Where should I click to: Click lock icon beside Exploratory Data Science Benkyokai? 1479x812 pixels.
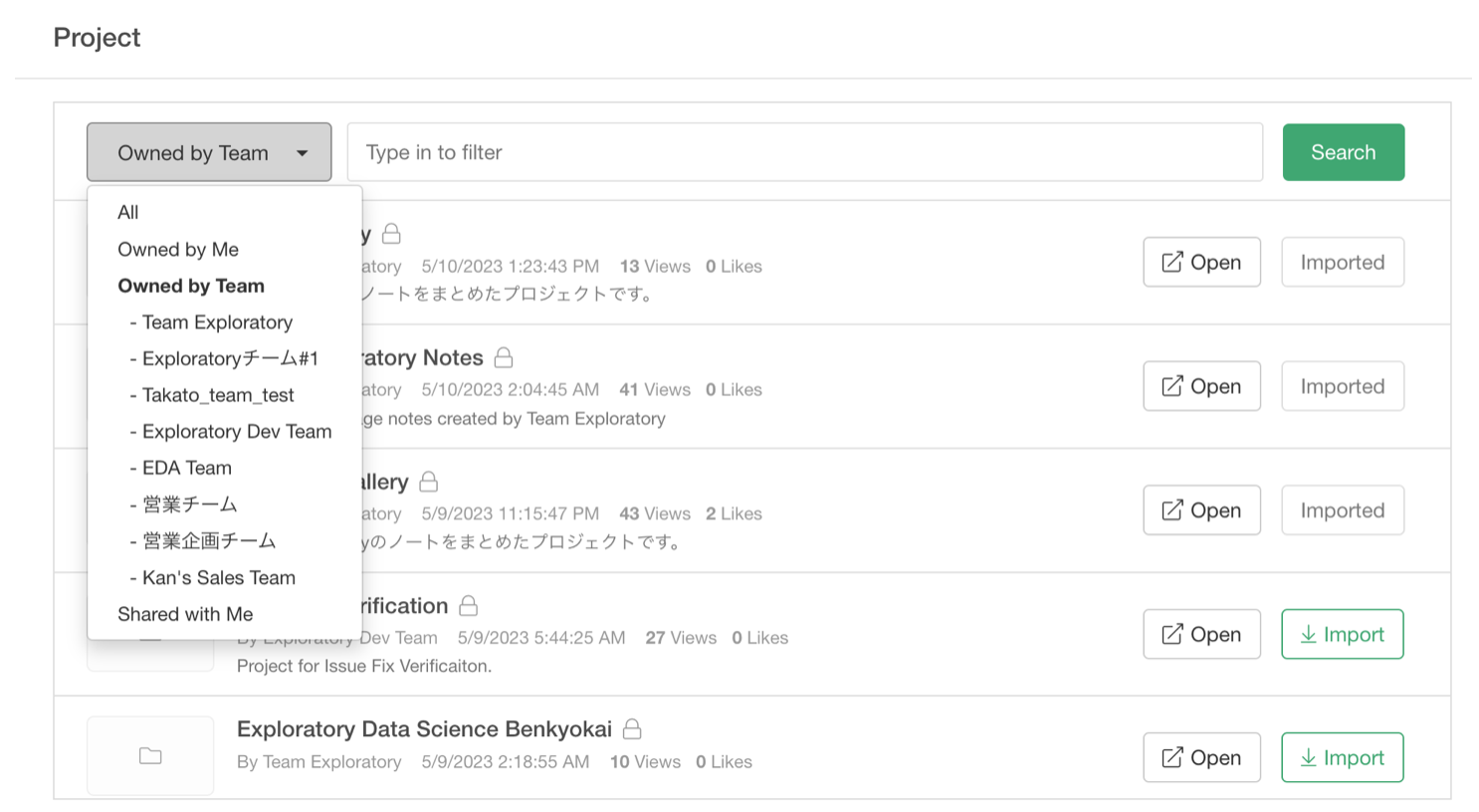632,729
